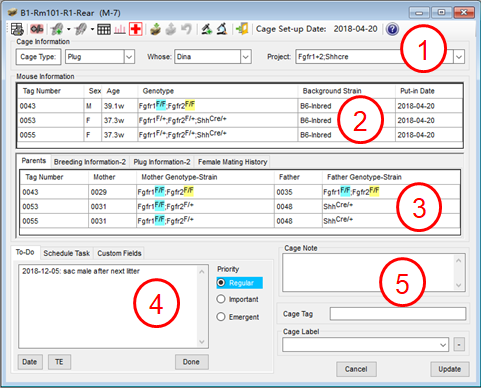The height and width of the screenshot is (389, 481).
Task: Click the To-Do list scrollbar down arrow
Action: pyautogui.click(x=202, y=342)
